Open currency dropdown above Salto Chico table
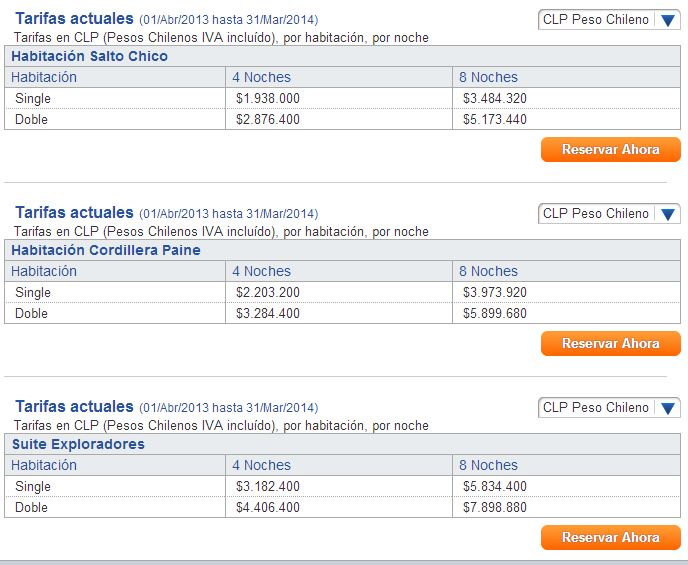This screenshot has height=565, width=688. (x=609, y=20)
